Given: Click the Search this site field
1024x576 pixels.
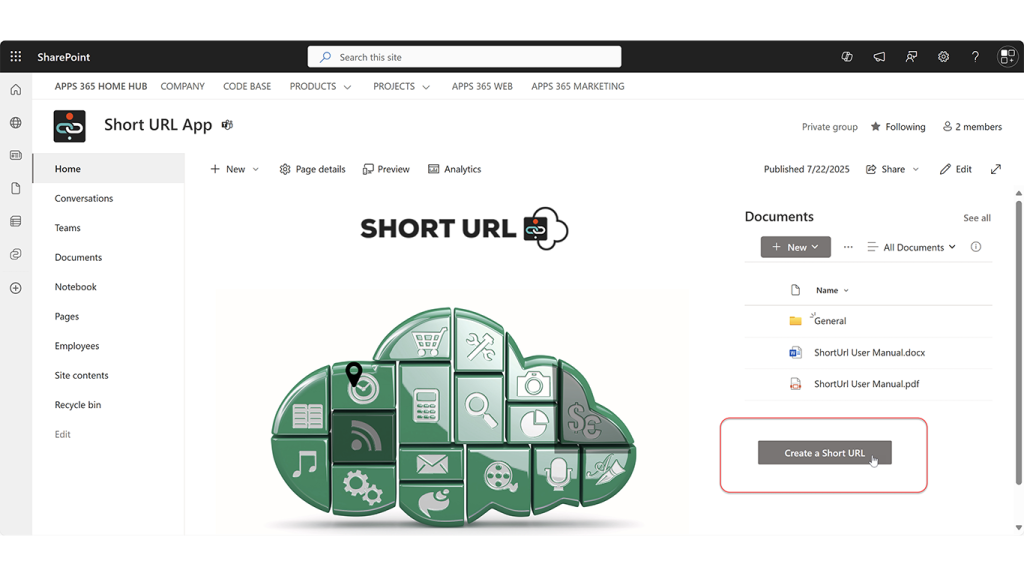Looking at the screenshot, I should [464, 57].
